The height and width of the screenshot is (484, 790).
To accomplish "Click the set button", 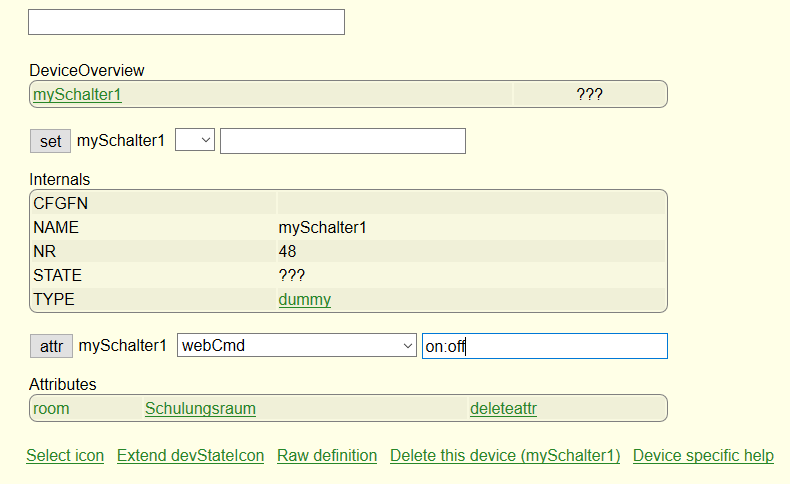I will (50, 141).
